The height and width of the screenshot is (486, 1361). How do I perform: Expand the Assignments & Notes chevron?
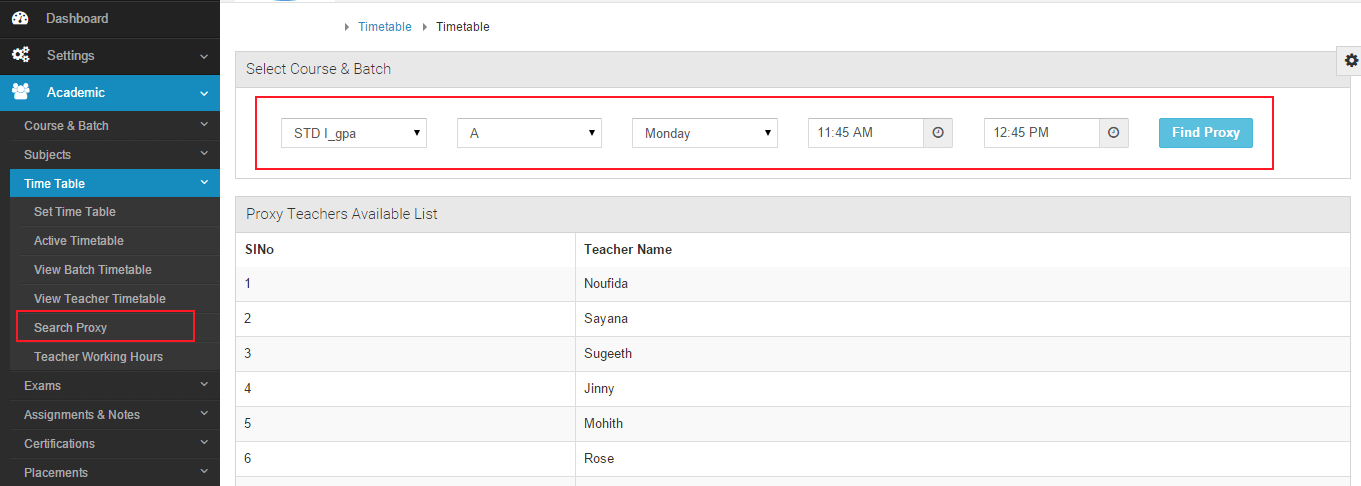[x=204, y=414]
